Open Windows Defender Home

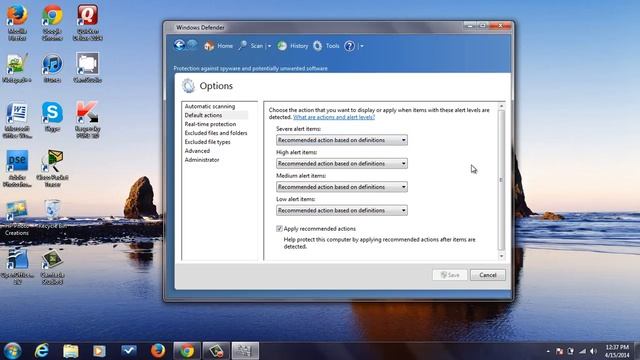[218, 46]
